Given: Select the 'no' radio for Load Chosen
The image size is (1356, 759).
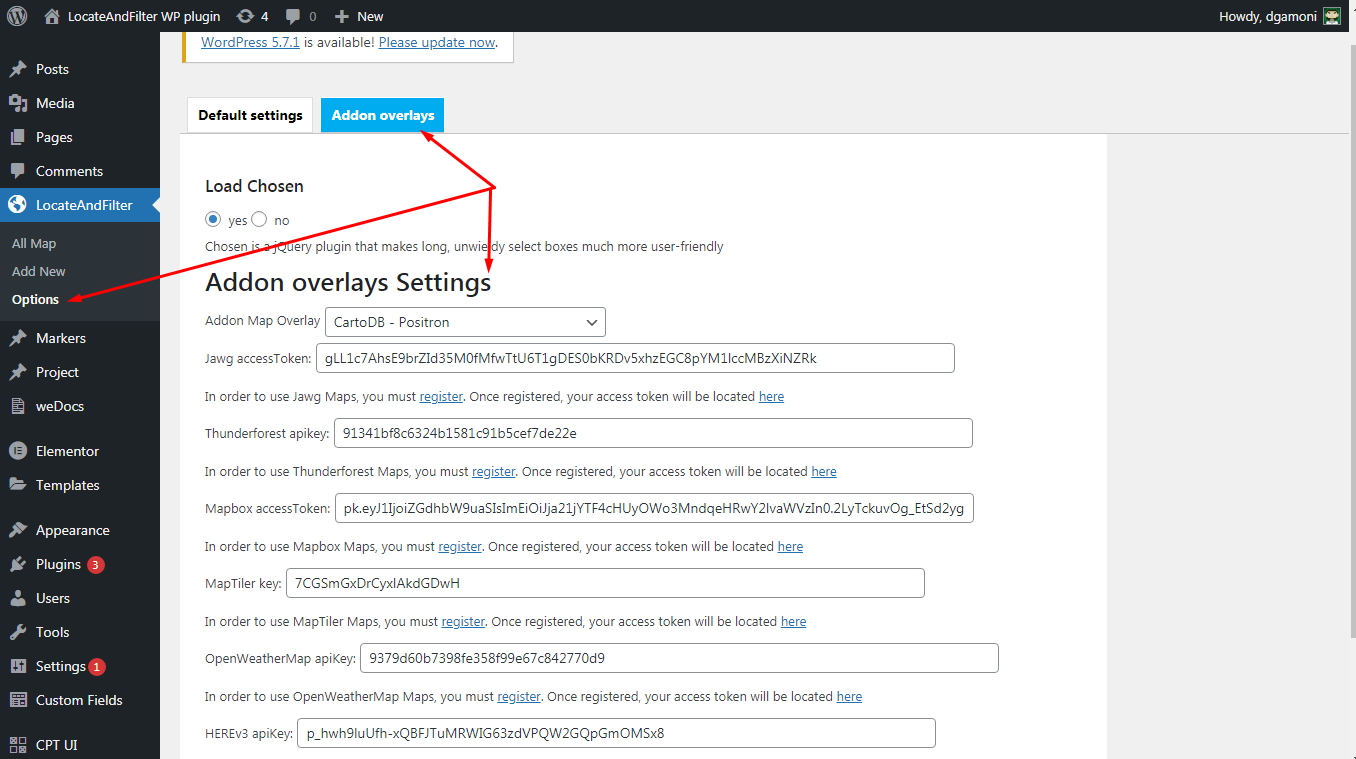Looking at the screenshot, I should 260,220.
